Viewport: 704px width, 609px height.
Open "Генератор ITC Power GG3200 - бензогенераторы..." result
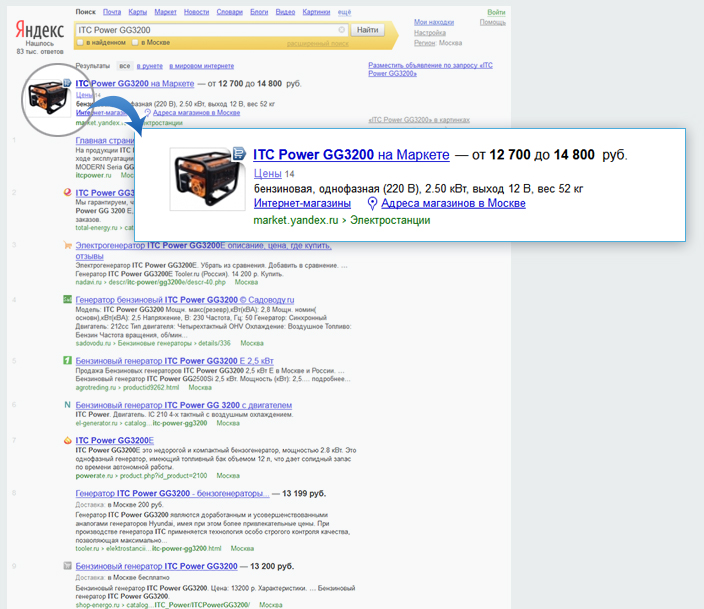(172, 494)
